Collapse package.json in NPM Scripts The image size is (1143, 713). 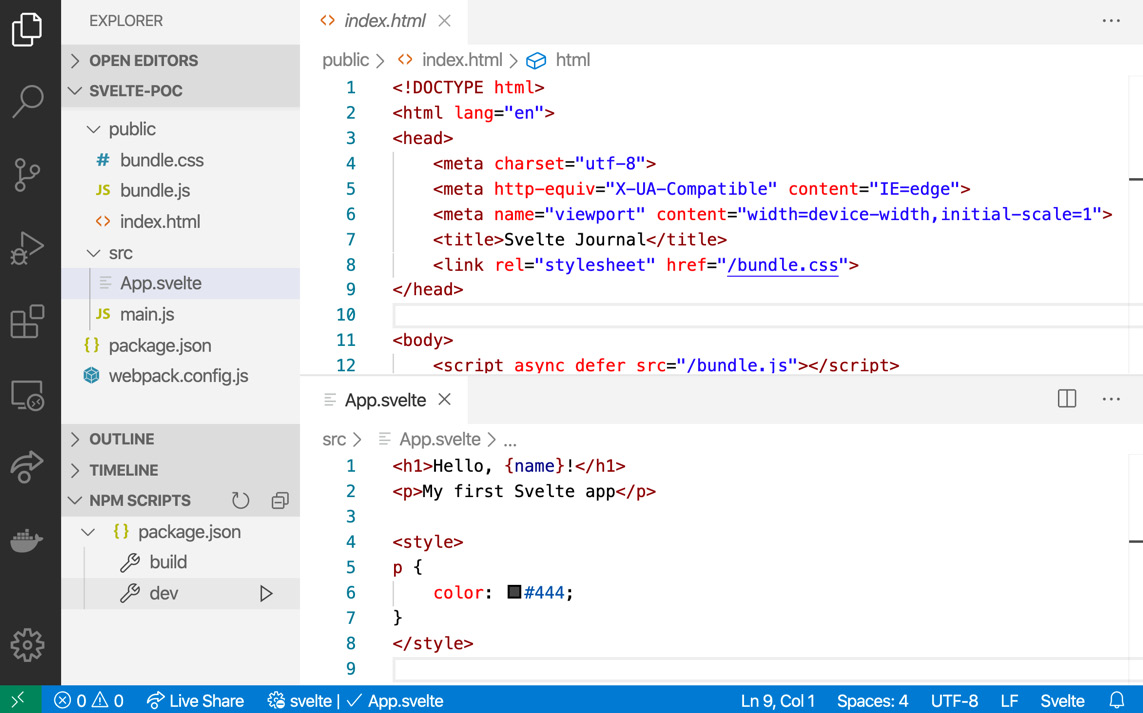181,531
